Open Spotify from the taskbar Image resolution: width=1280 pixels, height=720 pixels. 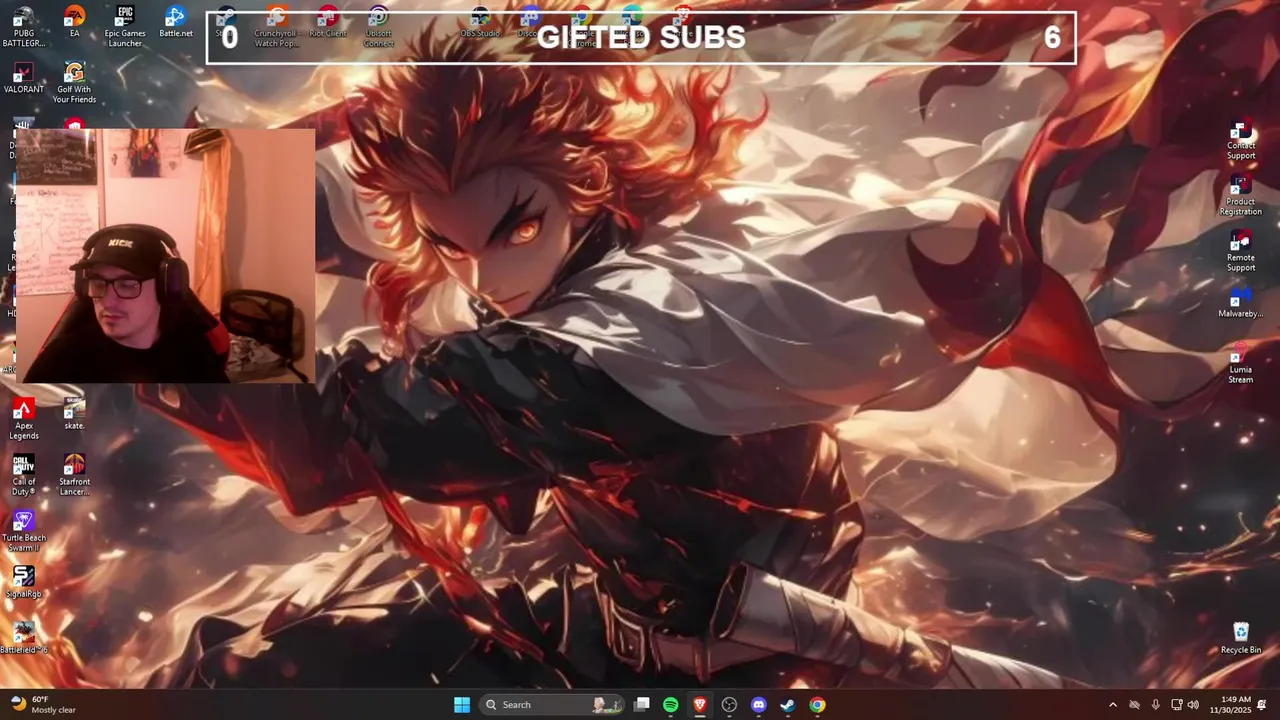(x=671, y=705)
